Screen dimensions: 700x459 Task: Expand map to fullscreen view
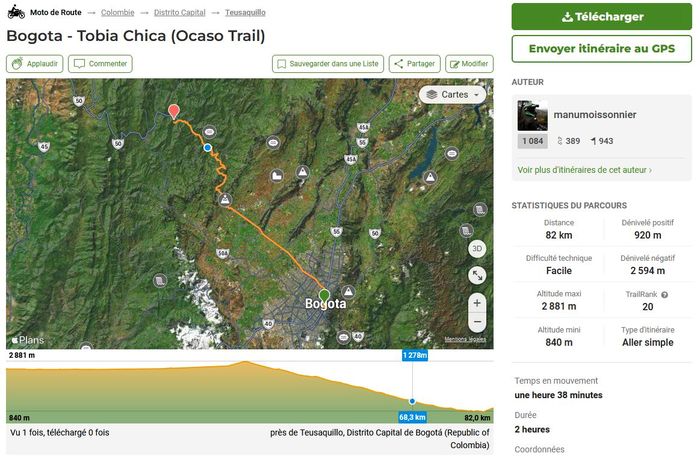tap(477, 275)
